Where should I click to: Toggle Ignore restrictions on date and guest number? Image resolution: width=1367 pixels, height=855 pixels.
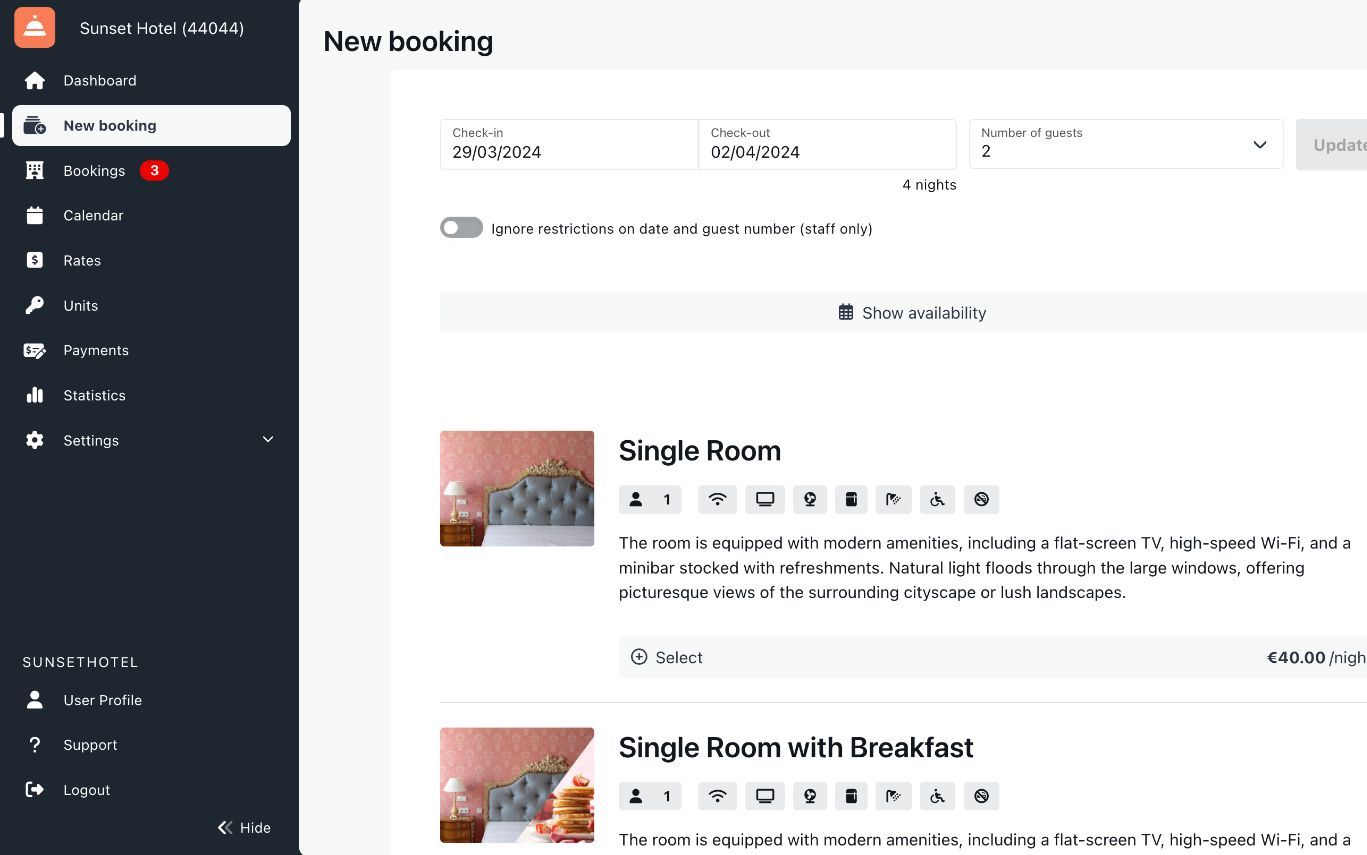click(x=462, y=228)
